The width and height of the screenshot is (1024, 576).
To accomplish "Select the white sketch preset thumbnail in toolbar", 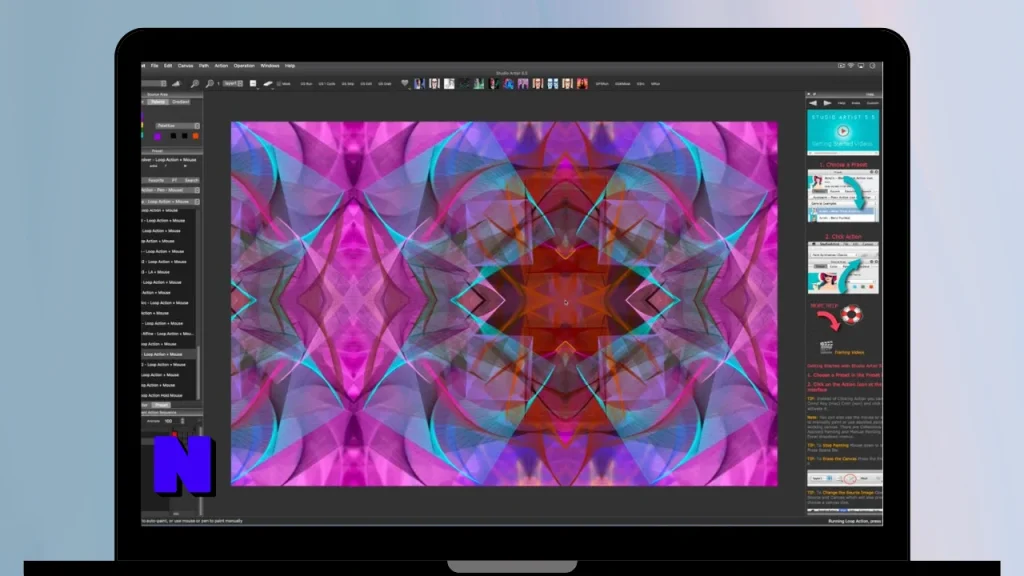I will click(x=449, y=84).
